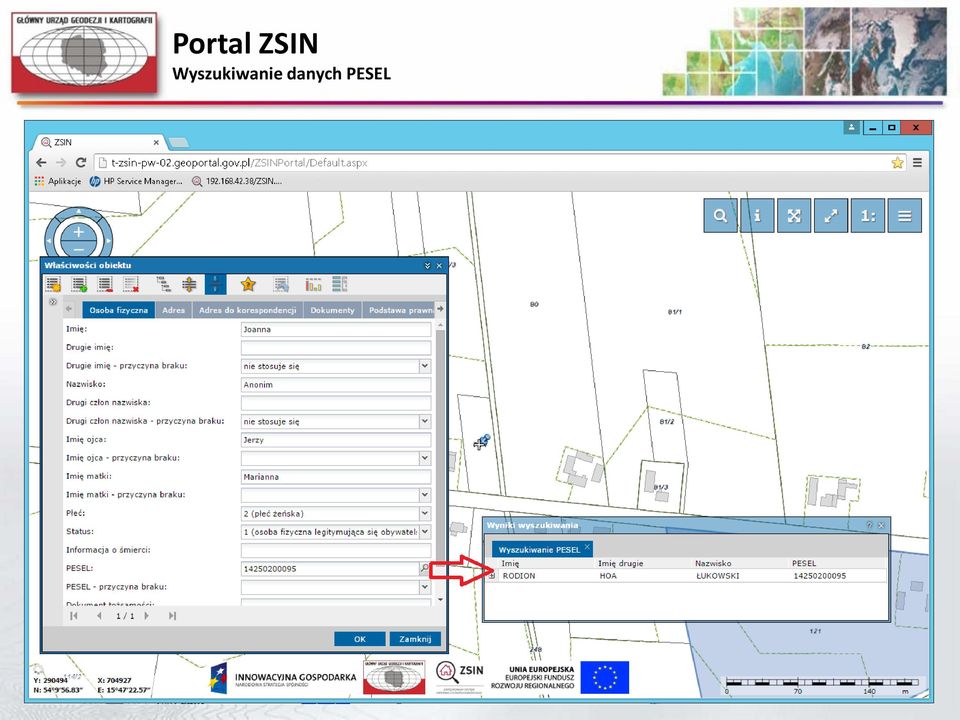
Task: Open Drugi człon nazwiska - przyczyna braku dropdown
Action: coord(424,421)
